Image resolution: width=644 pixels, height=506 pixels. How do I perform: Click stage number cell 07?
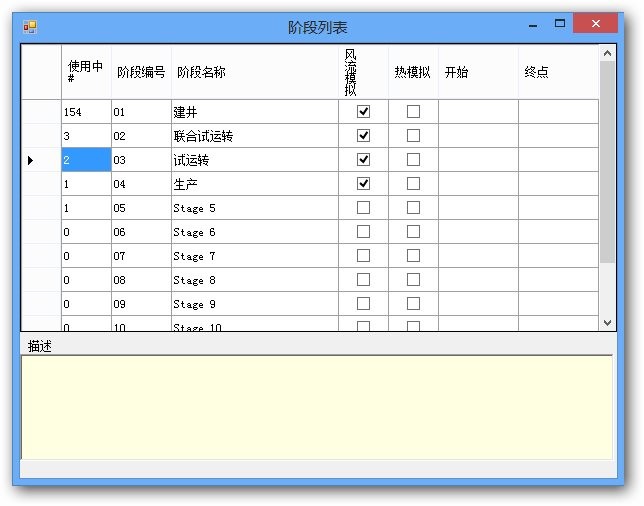pyautogui.click(x=141, y=256)
